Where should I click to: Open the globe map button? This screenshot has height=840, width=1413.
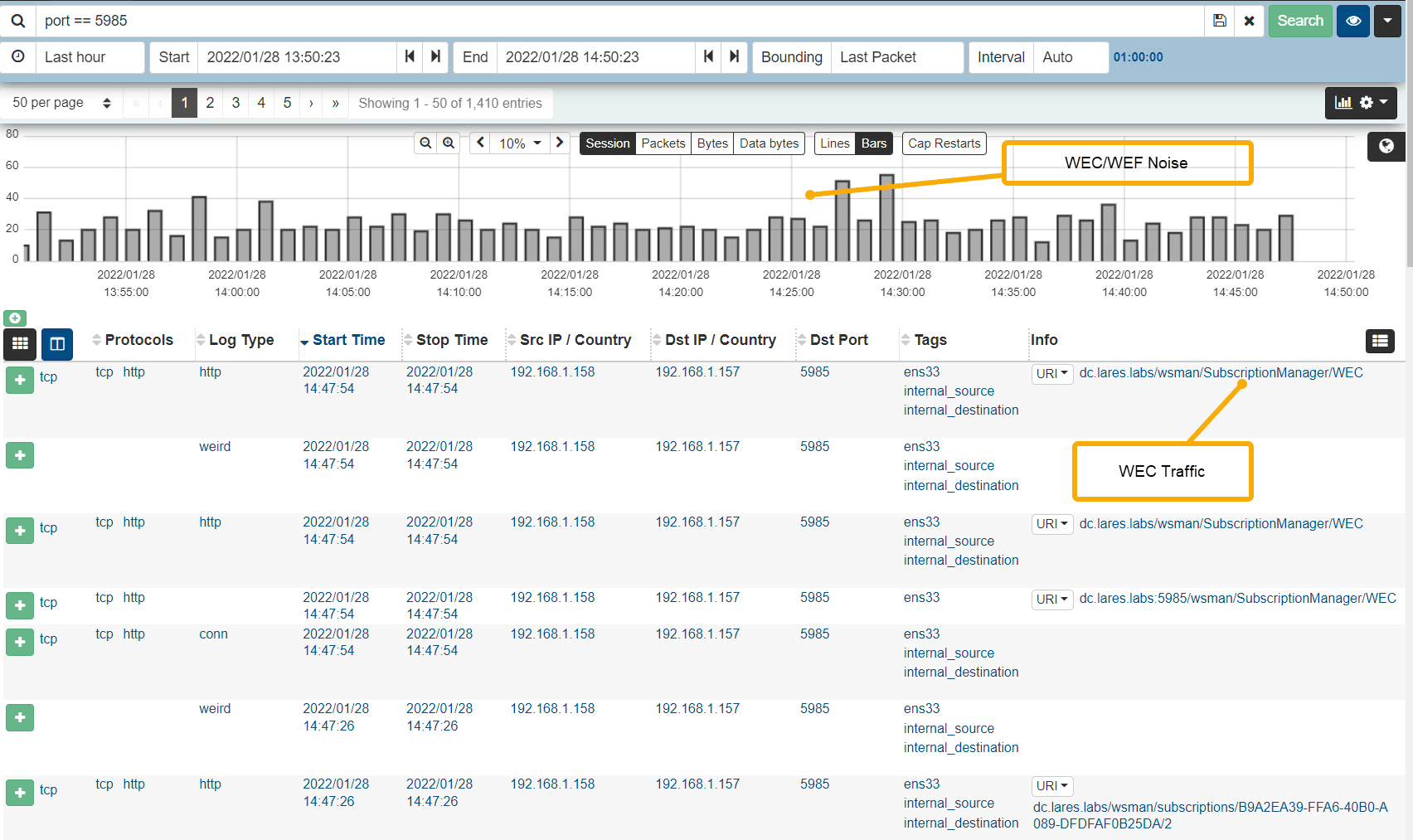coord(1386,146)
